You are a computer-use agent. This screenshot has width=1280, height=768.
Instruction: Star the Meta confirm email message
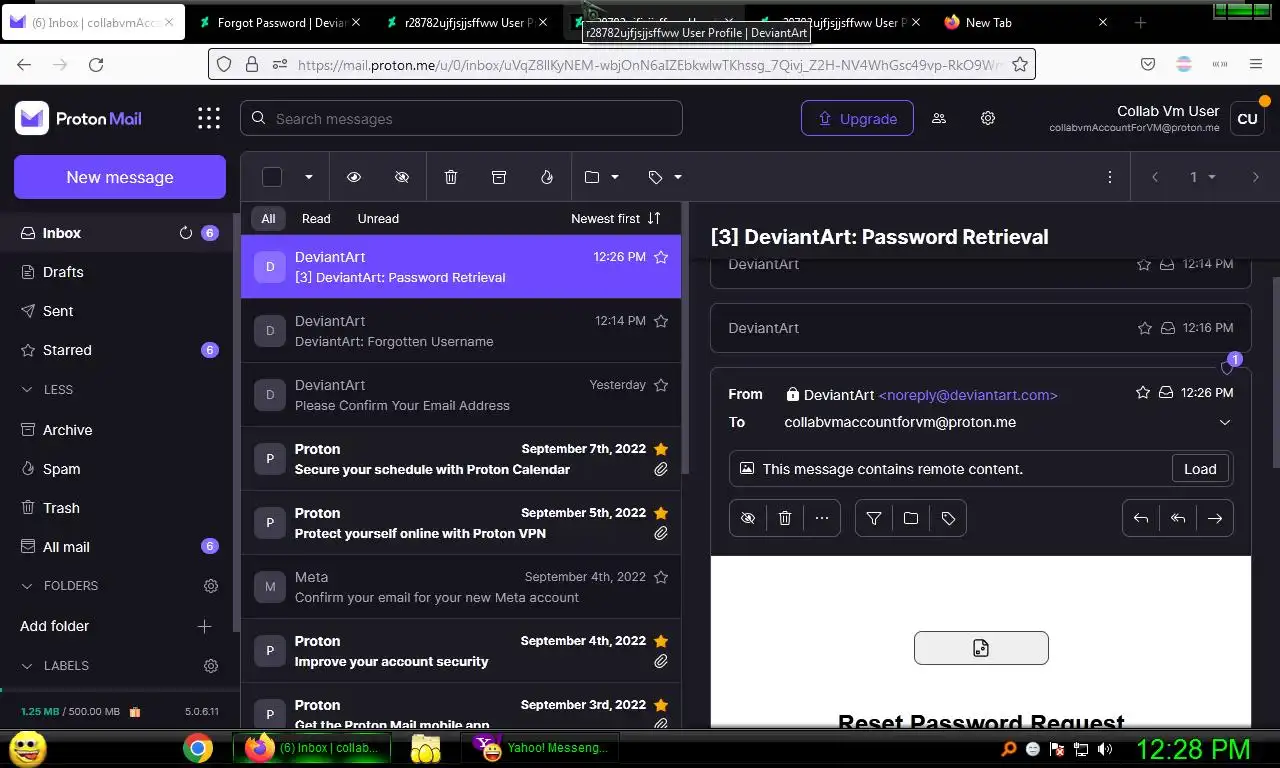pyautogui.click(x=661, y=577)
